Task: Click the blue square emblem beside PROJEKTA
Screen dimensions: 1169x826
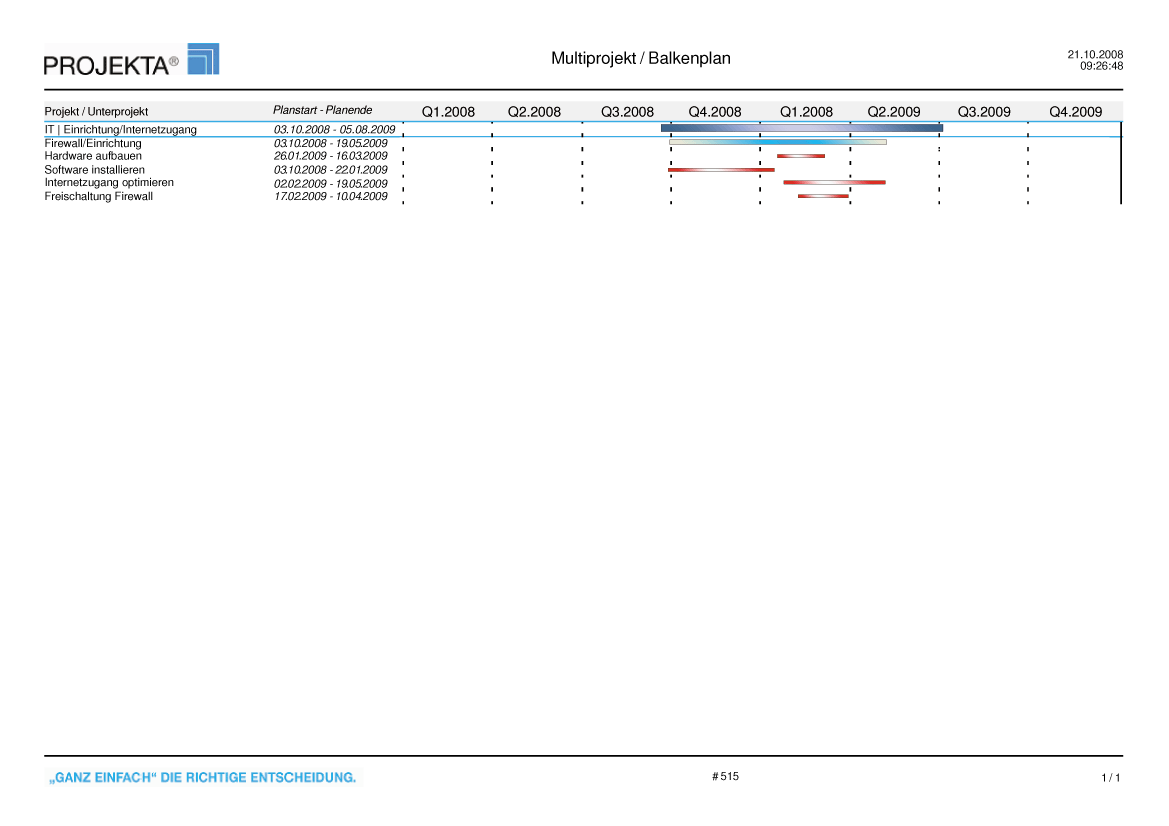Action: click(x=203, y=59)
